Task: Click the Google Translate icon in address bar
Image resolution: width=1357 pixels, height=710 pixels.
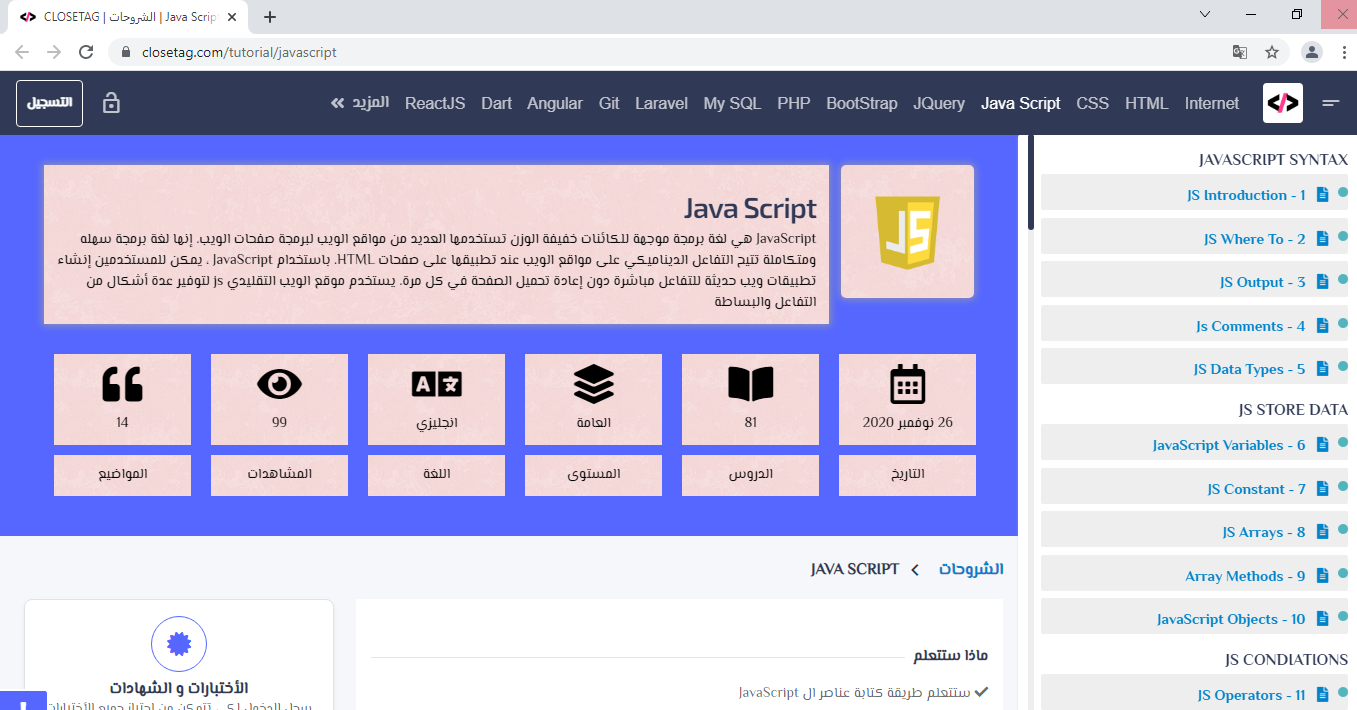Action: click(x=1240, y=52)
